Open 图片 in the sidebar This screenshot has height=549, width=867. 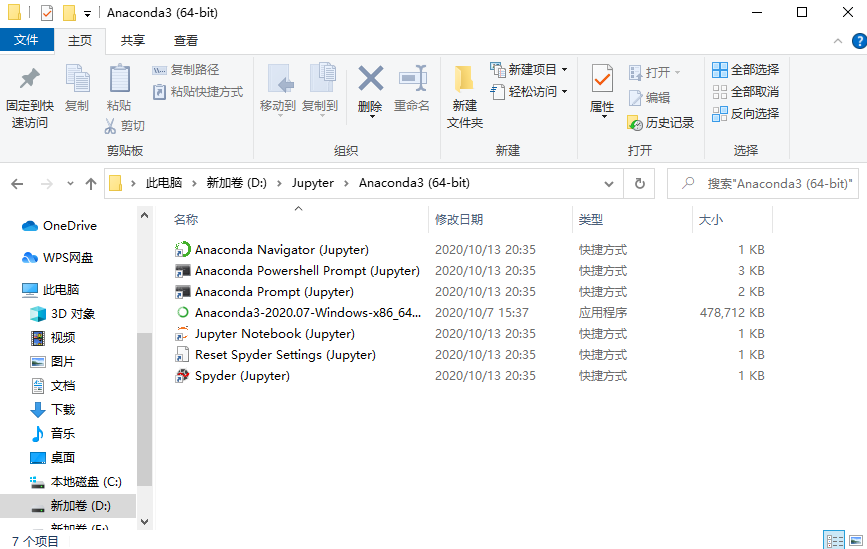(52, 362)
